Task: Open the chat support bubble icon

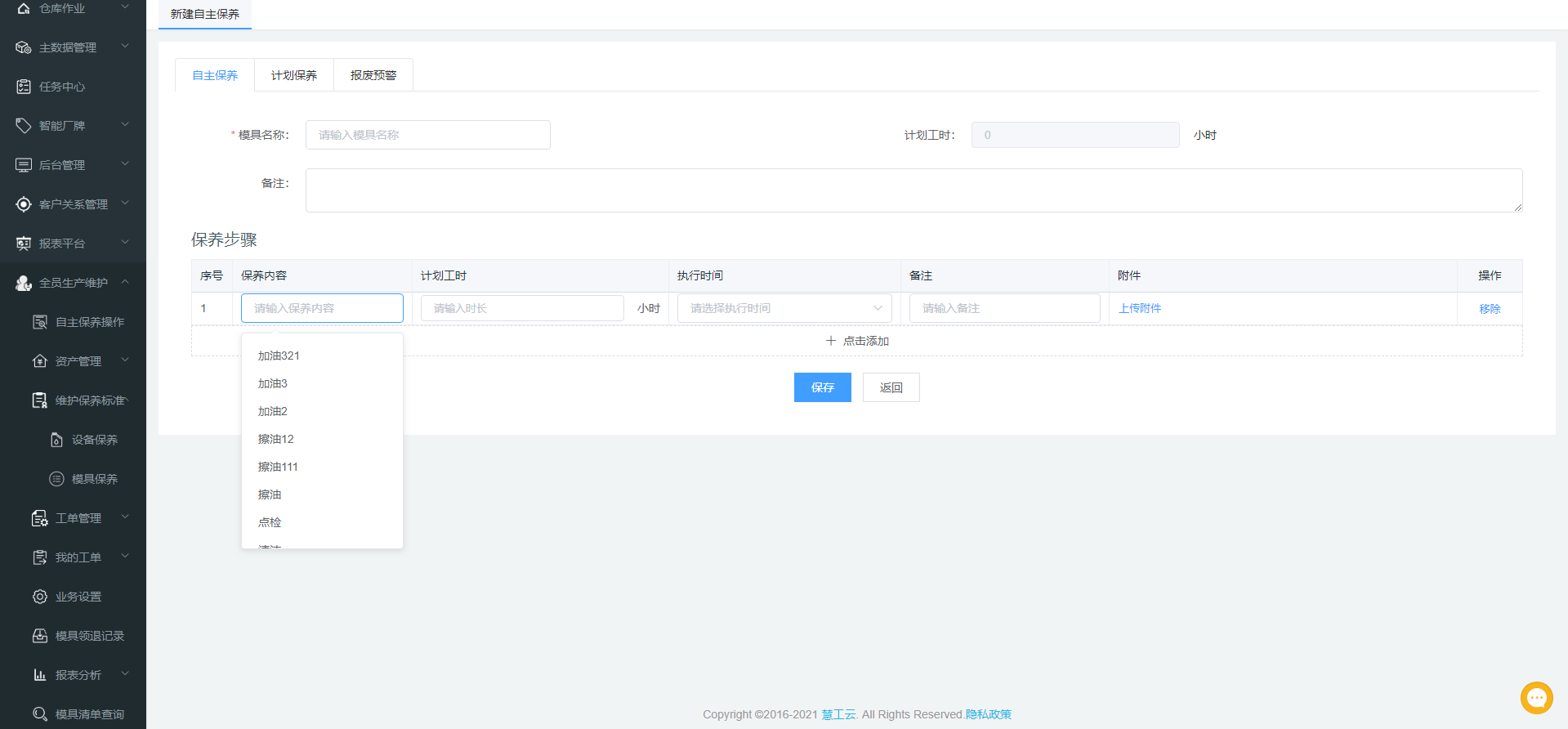Action: [x=1536, y=698]
